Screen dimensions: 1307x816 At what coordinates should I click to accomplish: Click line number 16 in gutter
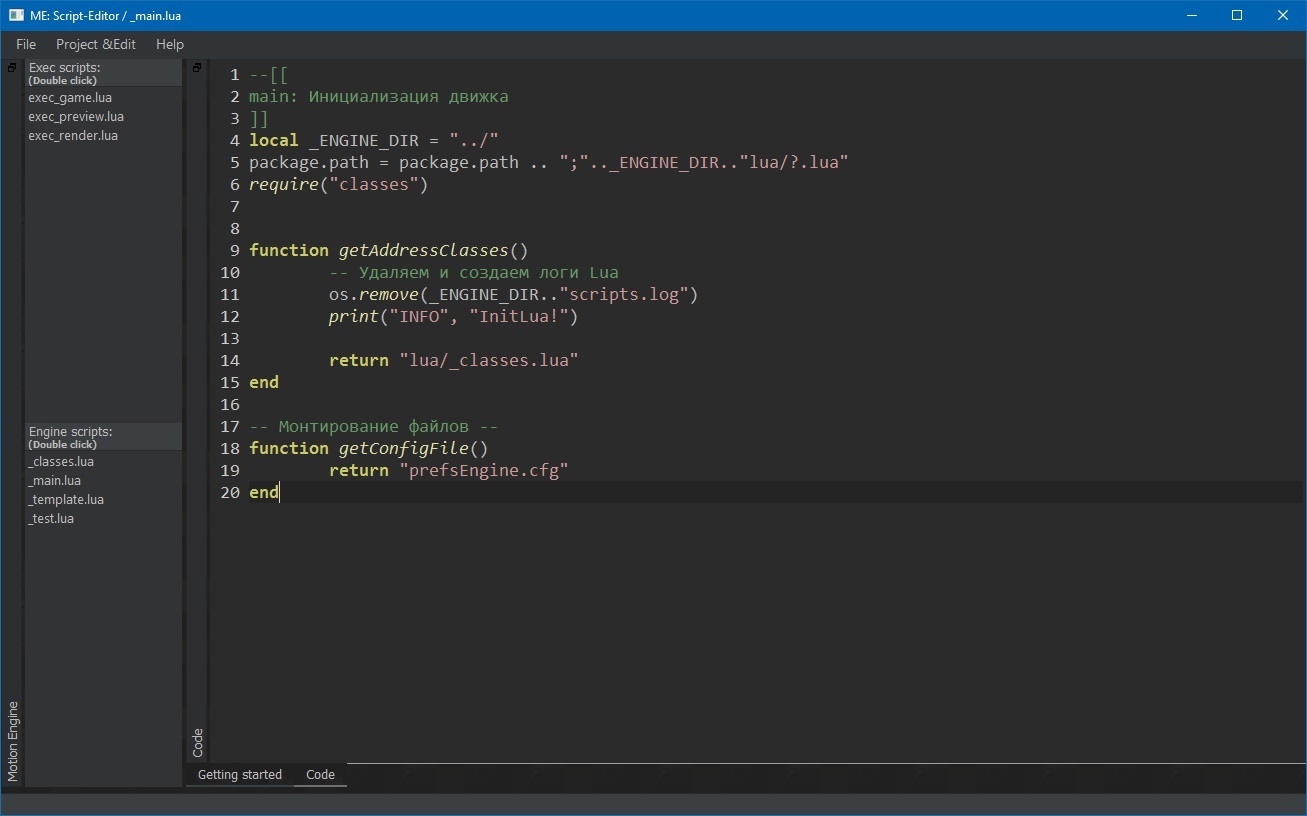coord(230,405)
